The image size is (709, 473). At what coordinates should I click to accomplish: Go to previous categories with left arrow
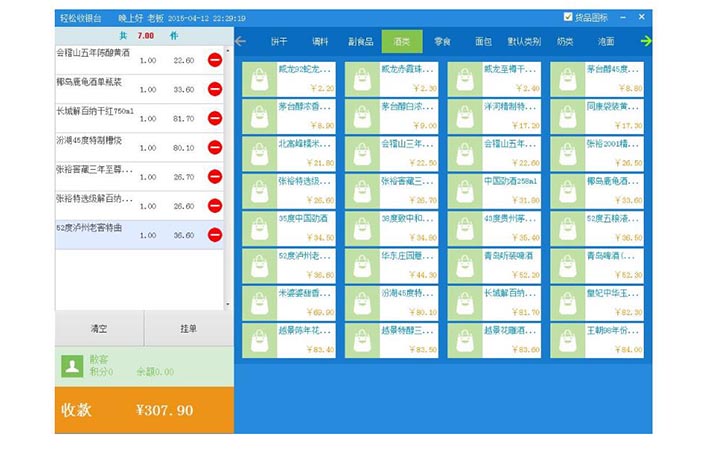[x=241, y=41]
